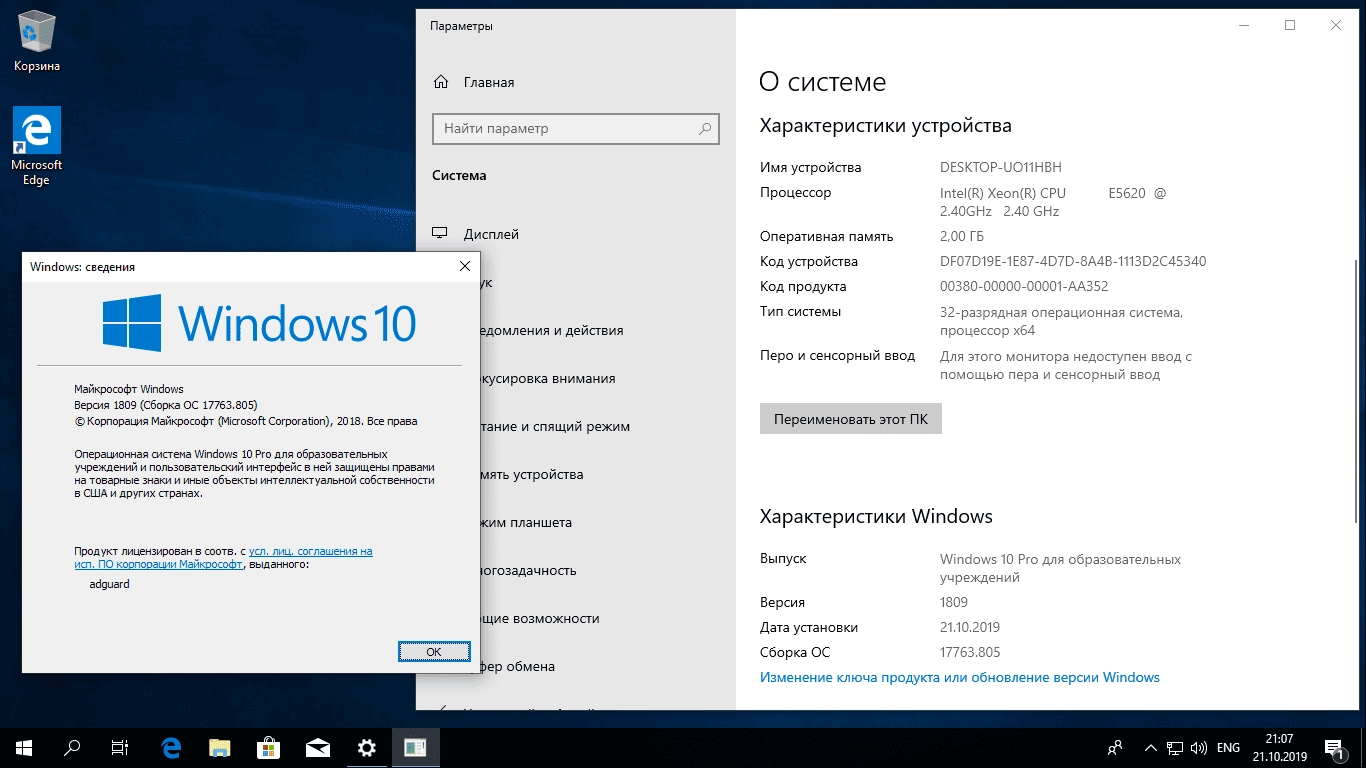
Task: Click magnifier icon in Найти параметр field
Action: 705,128
